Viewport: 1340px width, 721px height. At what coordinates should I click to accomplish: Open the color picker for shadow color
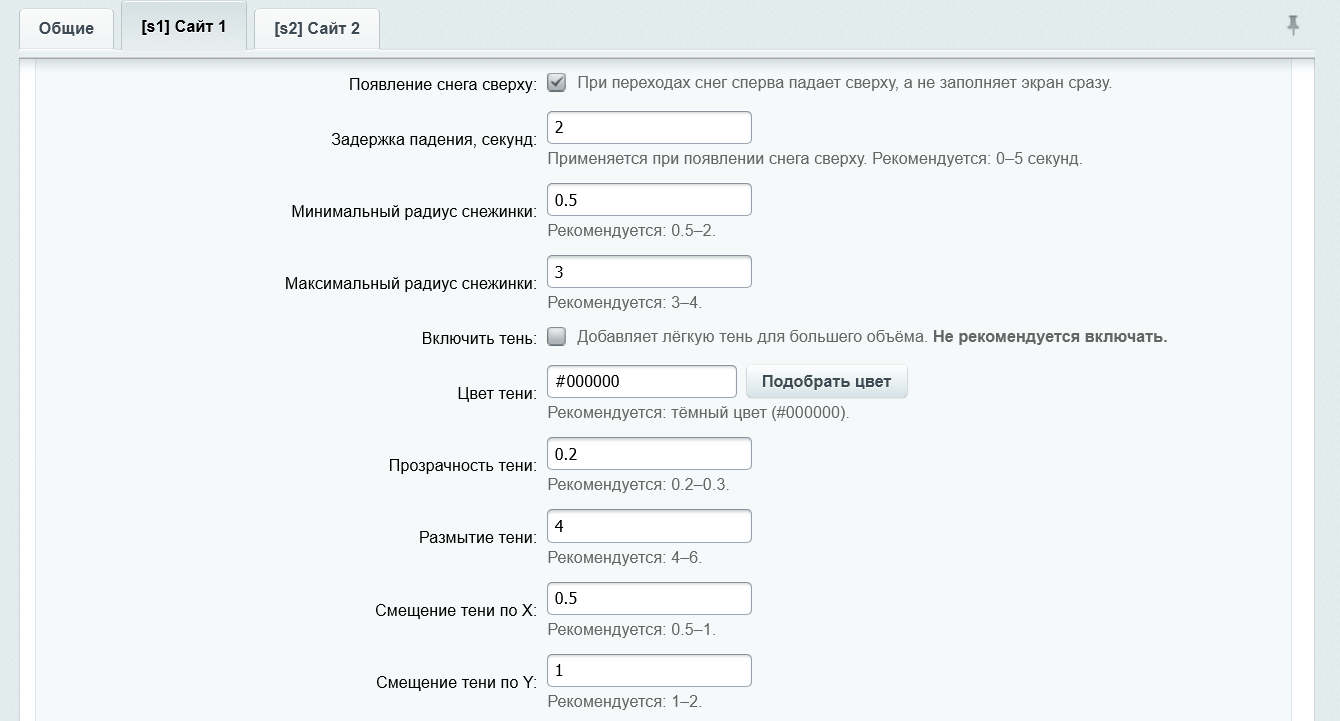coord(826,381)
